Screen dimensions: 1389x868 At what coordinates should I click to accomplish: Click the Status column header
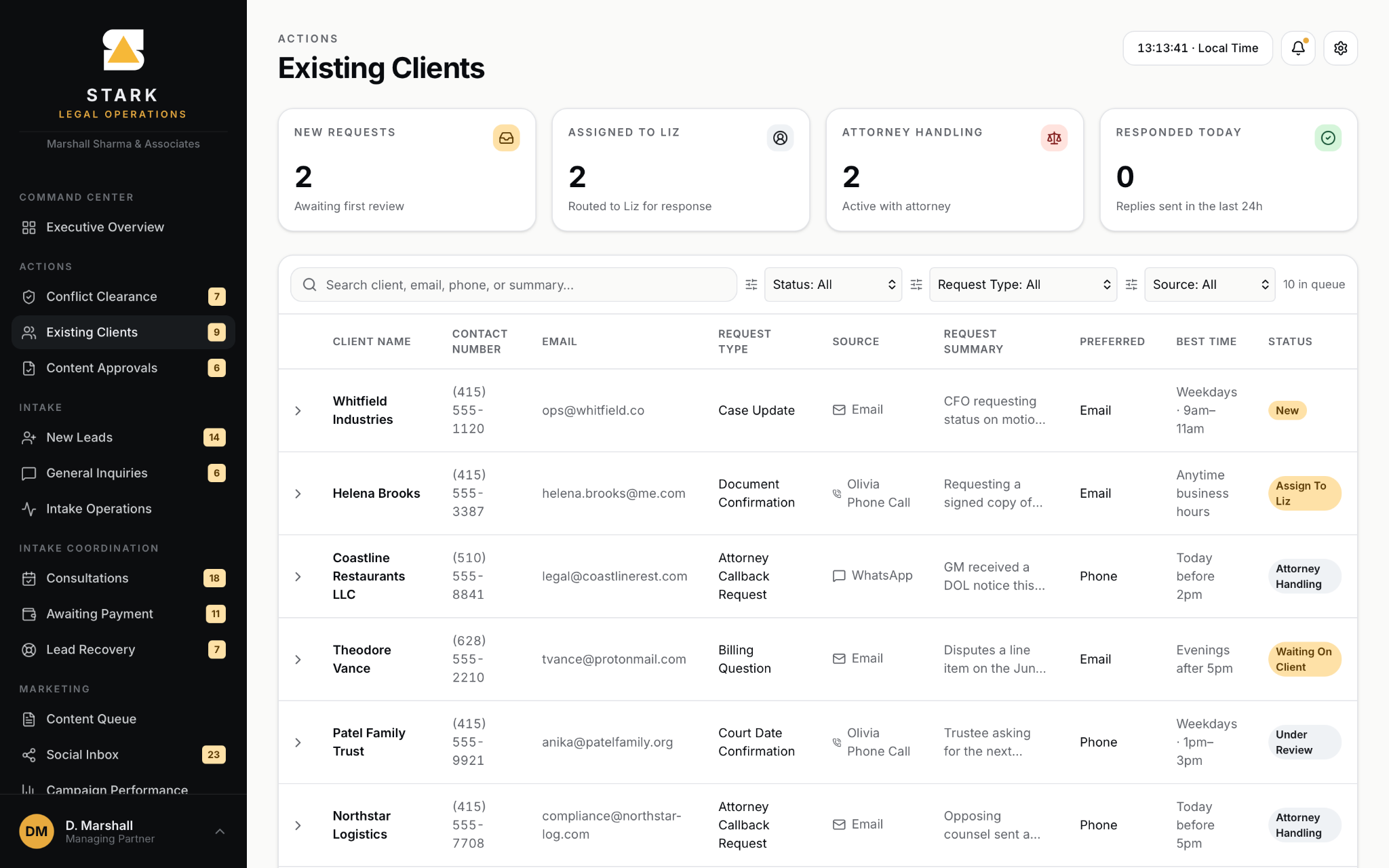pyautogui.click(x=1290, y=342)
